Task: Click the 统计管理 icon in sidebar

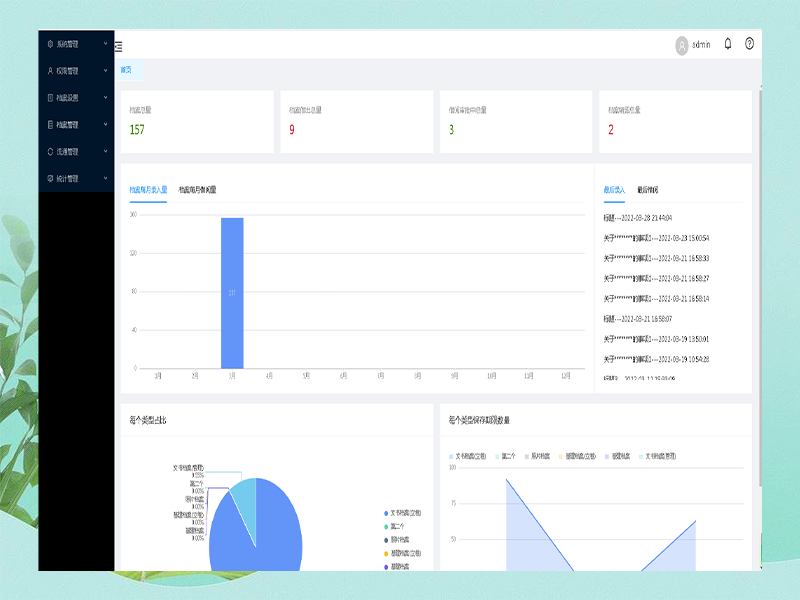Action: tap(50, 178)
